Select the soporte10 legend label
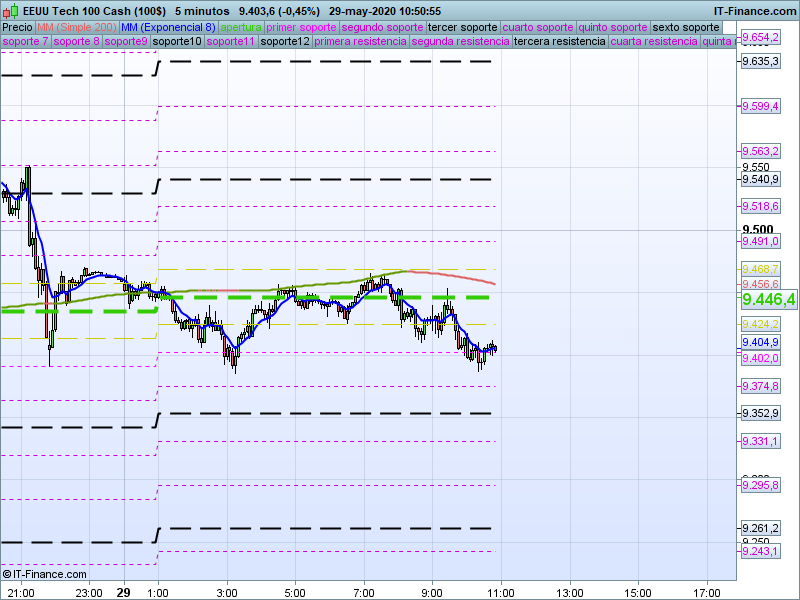 coord(179,42)
